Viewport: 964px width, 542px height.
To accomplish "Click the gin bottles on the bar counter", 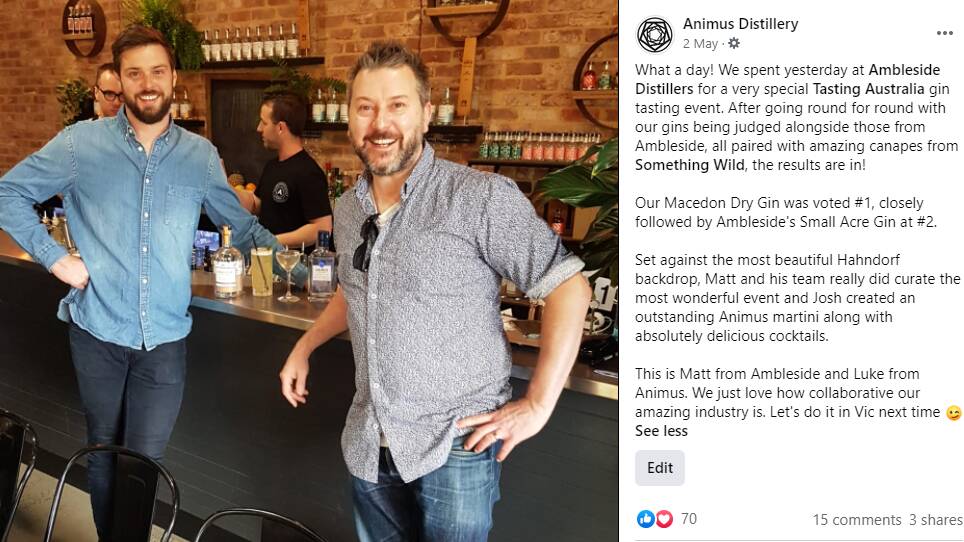I will pos(275,265).
